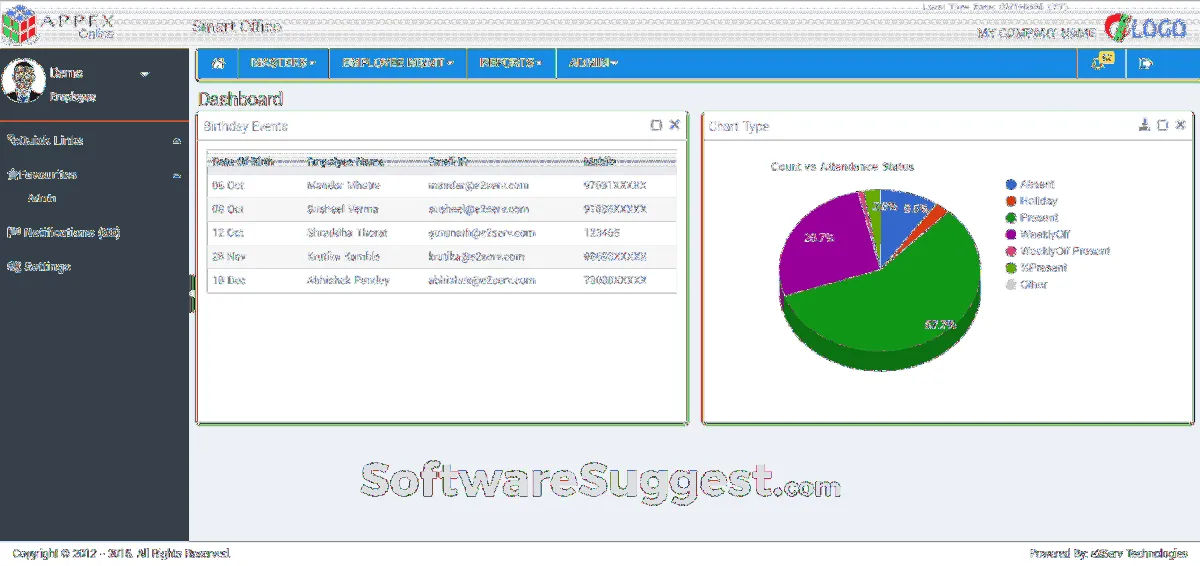1200x566 pixels.
Task: Click the Settings gear in sidebar
Action: click(14, 267)
